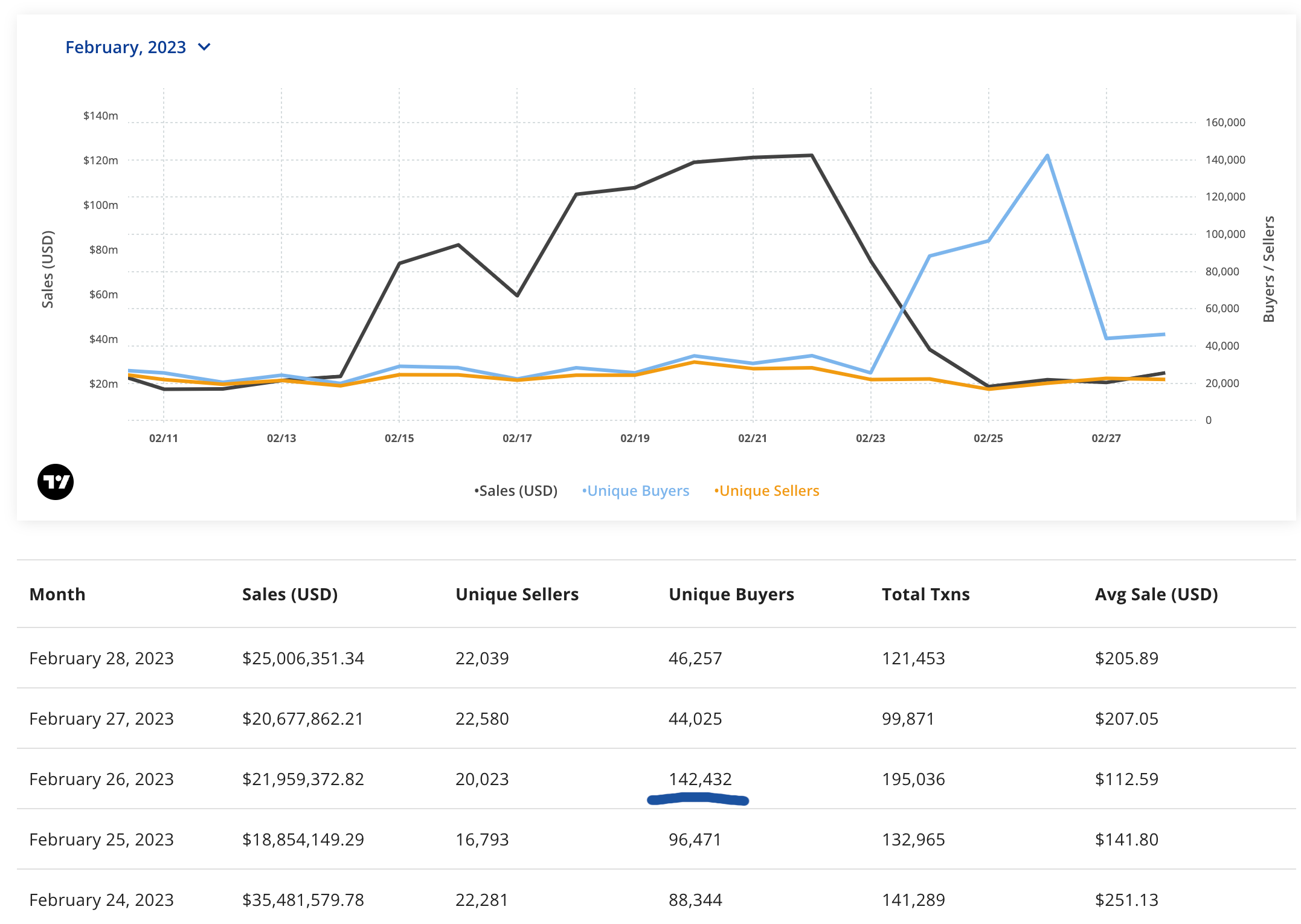Toggle the Unique Sellers legend series

(x=767, y=491)
